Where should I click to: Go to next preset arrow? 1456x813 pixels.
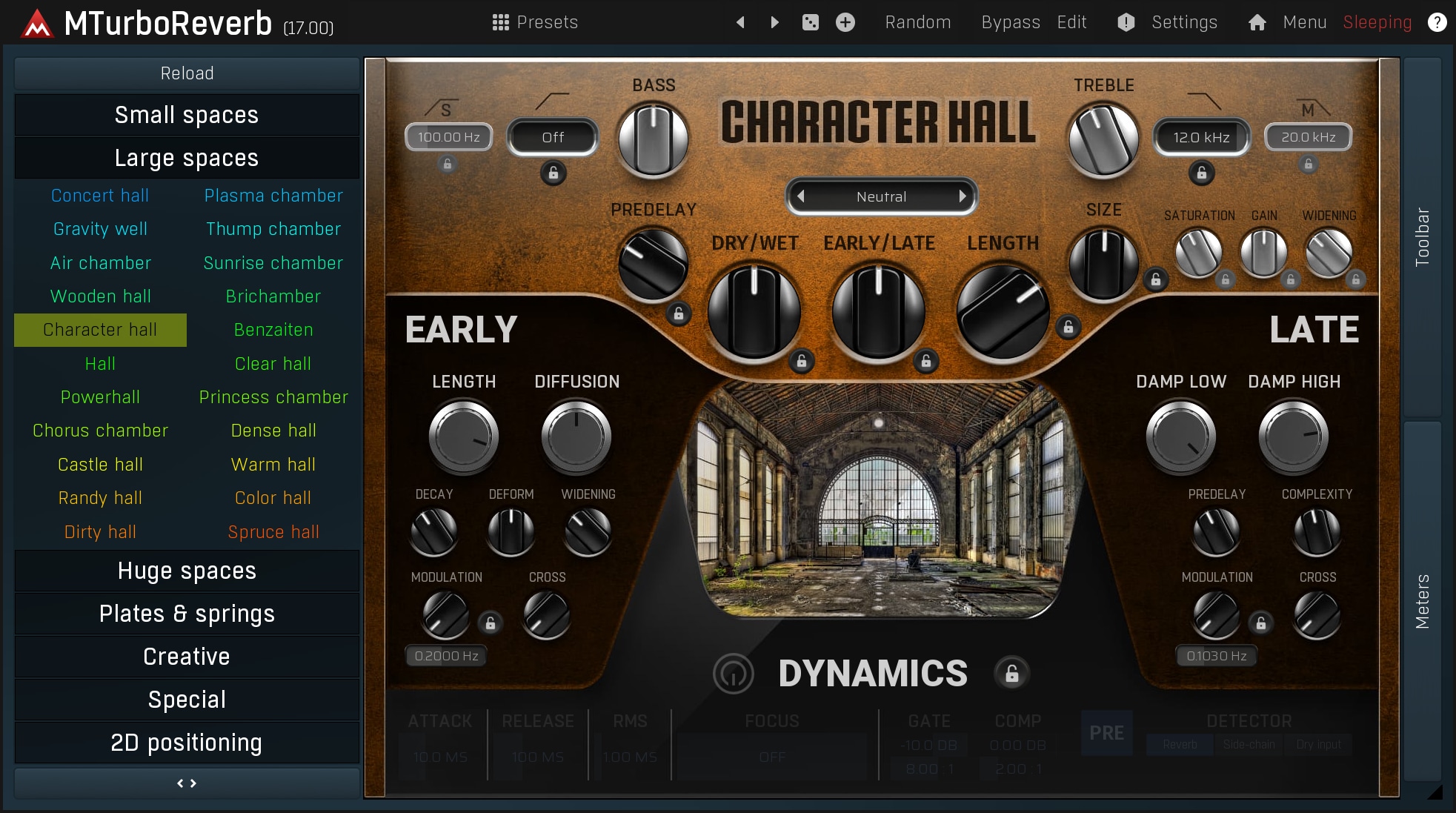pos(775,22)
